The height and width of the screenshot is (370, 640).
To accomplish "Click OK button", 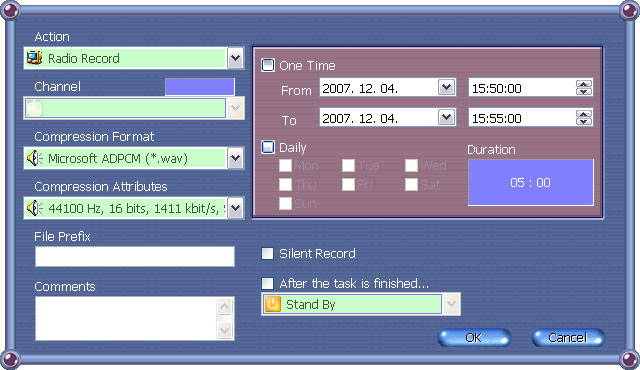I will tap(474, 338).
